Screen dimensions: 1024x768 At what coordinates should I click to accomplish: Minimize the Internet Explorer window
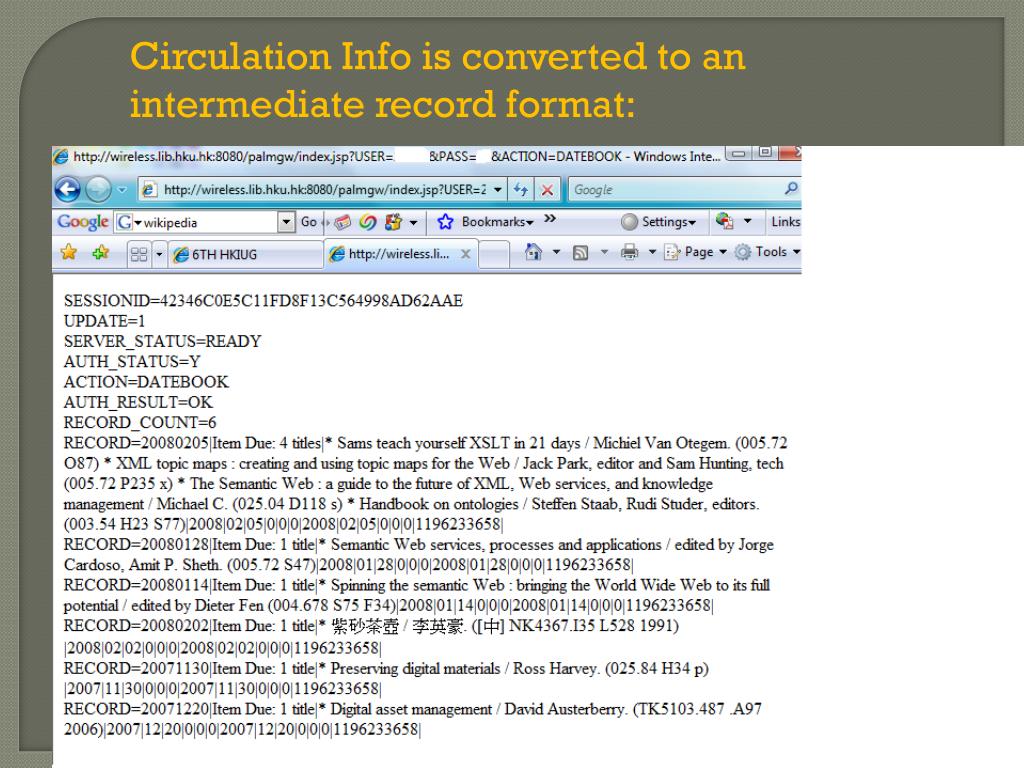[738, 153]
